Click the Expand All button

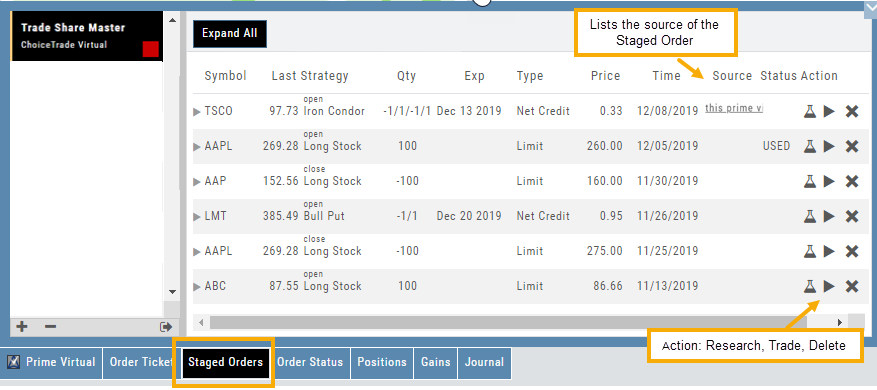click(230, 34)
